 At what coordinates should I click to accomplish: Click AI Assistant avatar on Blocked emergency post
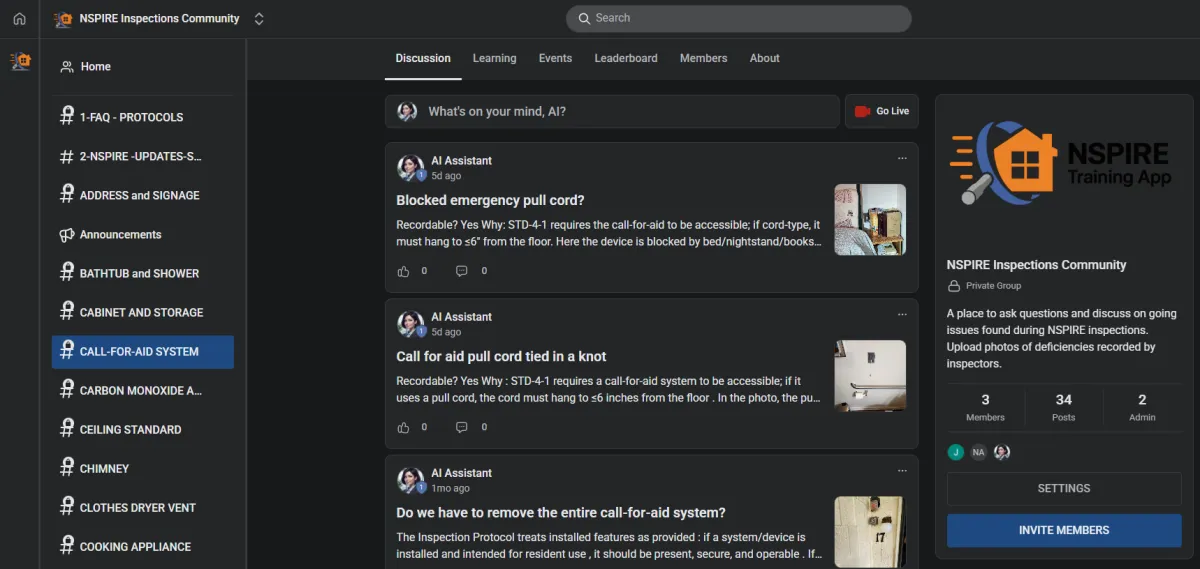tap(410, 167)
